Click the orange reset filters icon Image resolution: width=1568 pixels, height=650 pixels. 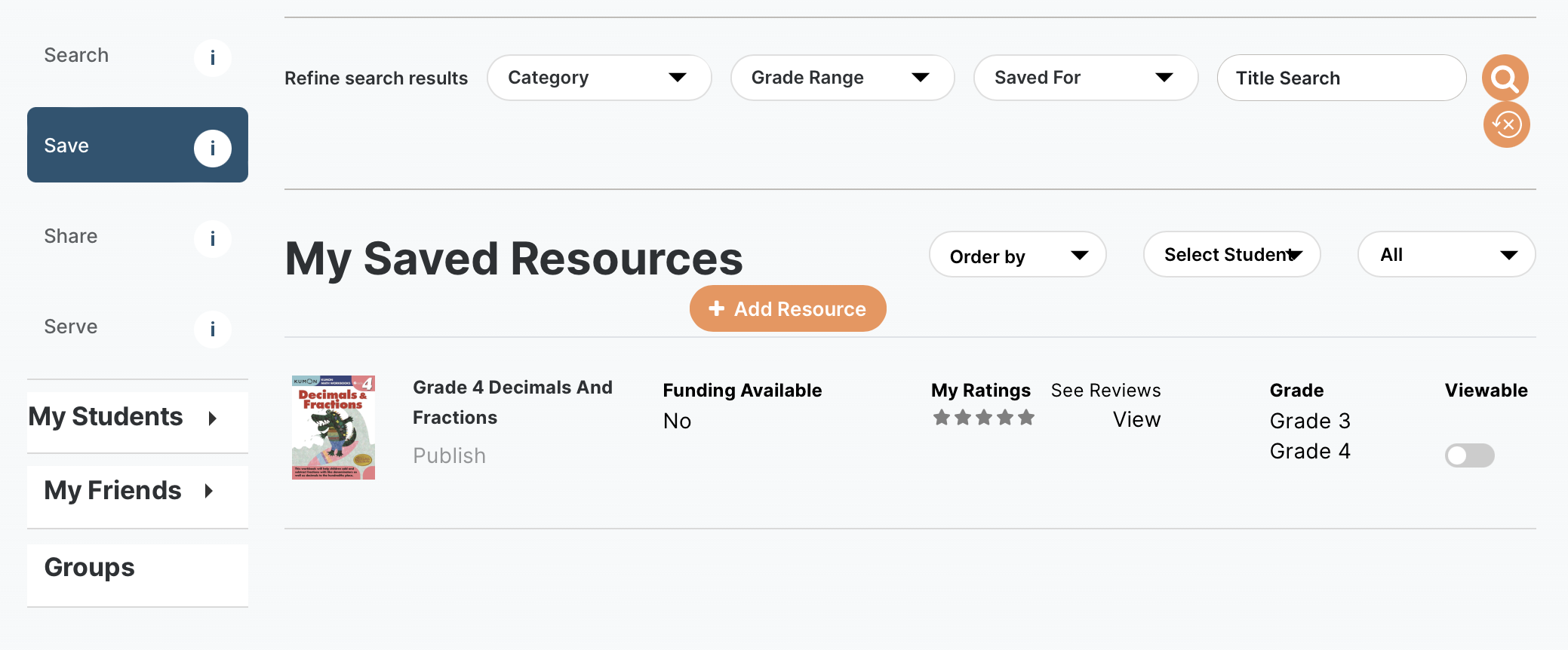1506,124
